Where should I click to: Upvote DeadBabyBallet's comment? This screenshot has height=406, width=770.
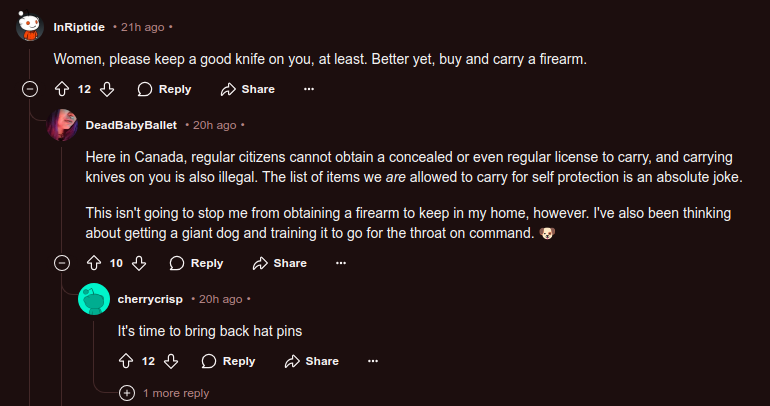point(94,263)
